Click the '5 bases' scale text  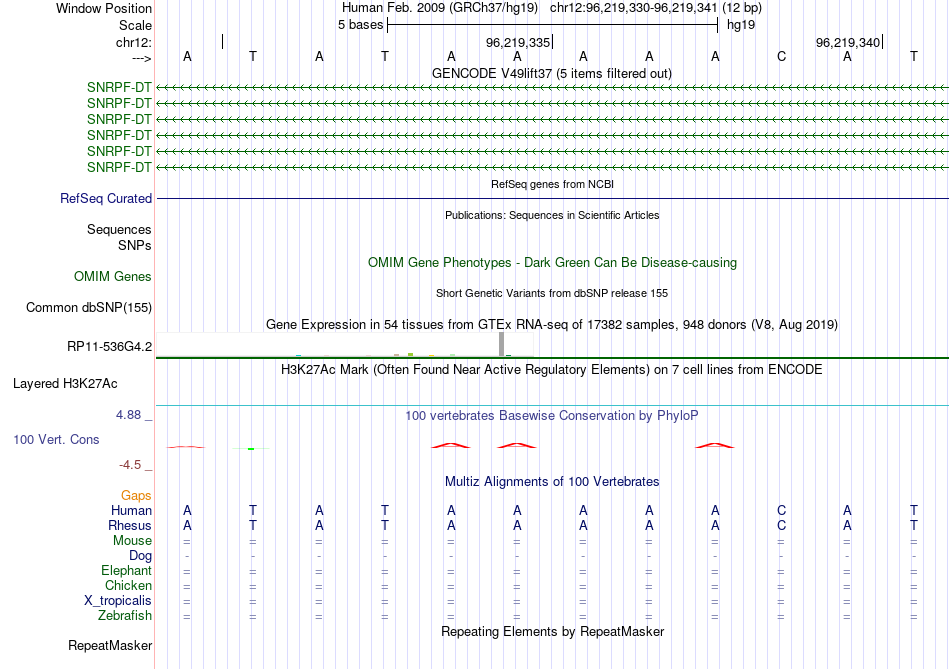360,25
